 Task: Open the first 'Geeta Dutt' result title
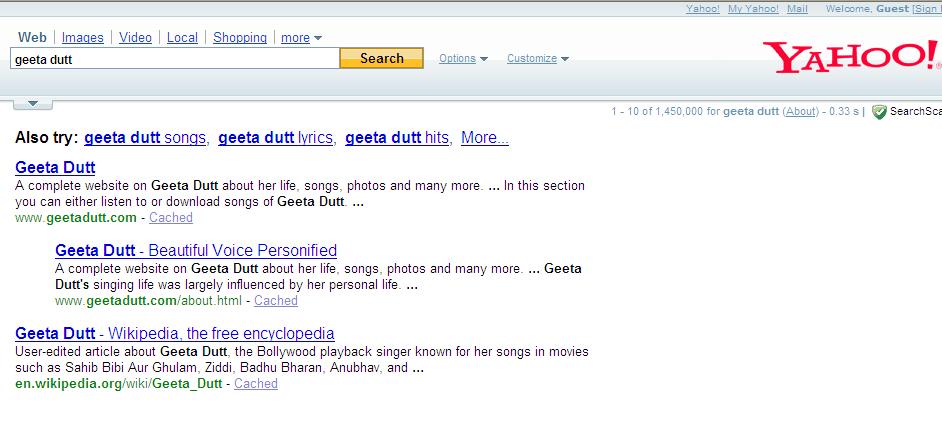(x=55, y=167)
